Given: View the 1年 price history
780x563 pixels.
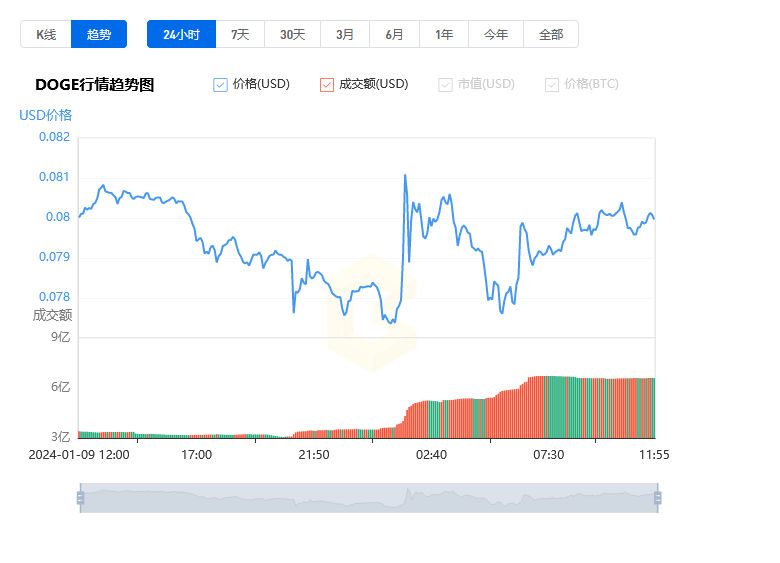Looking at the screenshot, I should point(444,34).
